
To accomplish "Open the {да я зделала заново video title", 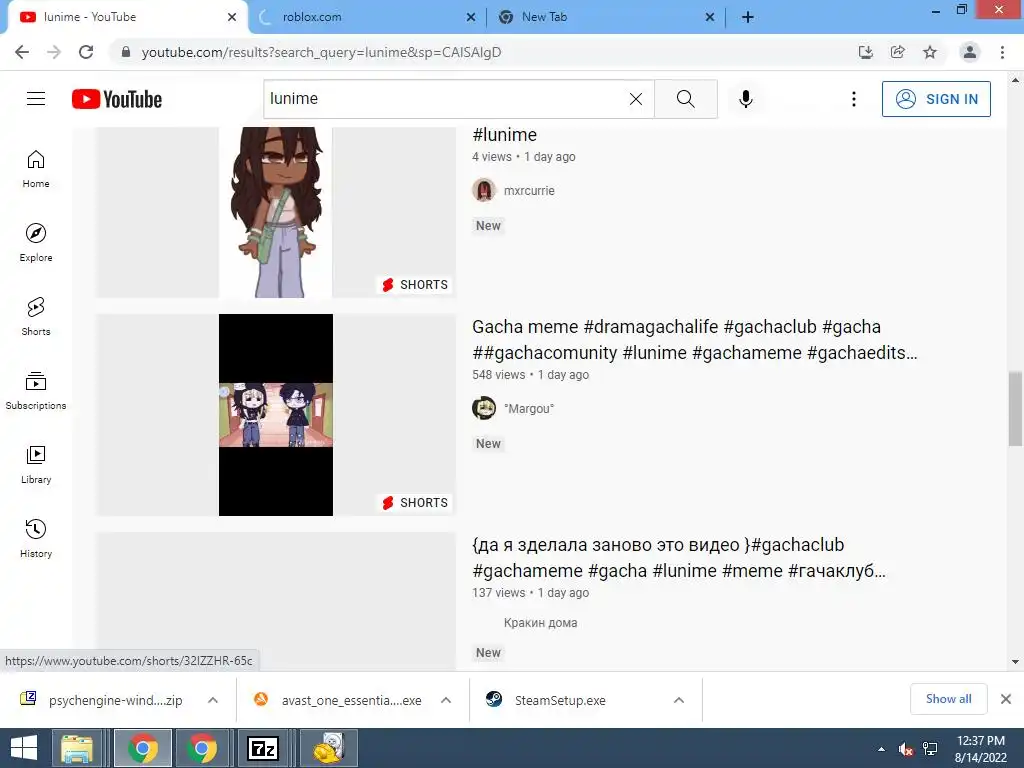I will (679, 558).
